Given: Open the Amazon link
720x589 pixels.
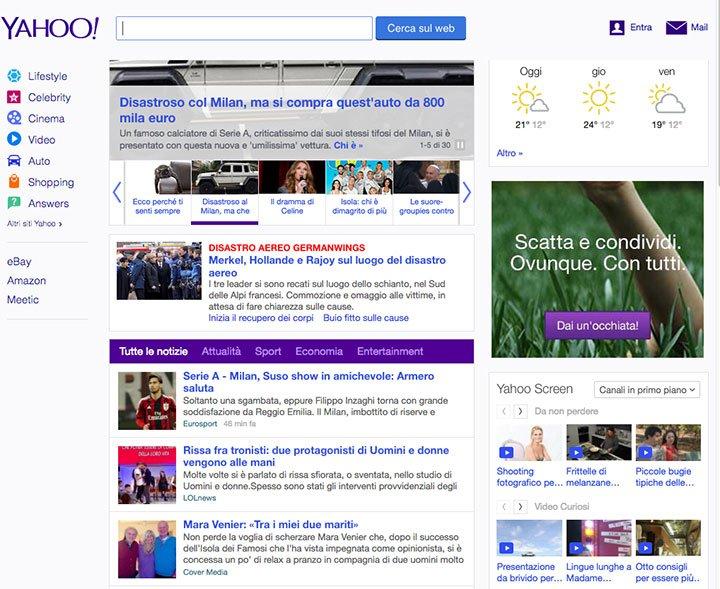Looking at the screenshot, I should [26, 280].
